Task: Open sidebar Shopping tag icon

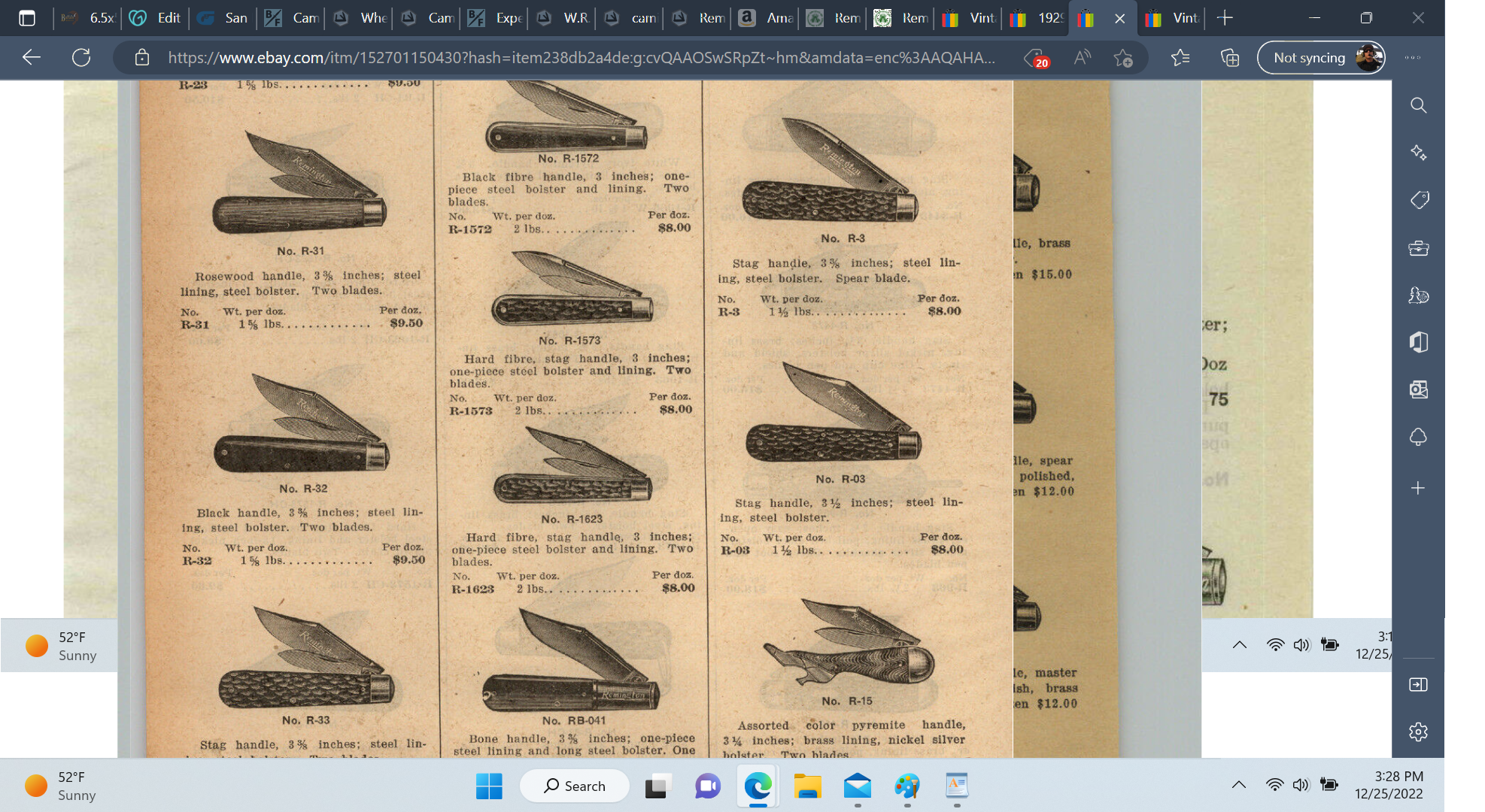Action: point(1418,200)
